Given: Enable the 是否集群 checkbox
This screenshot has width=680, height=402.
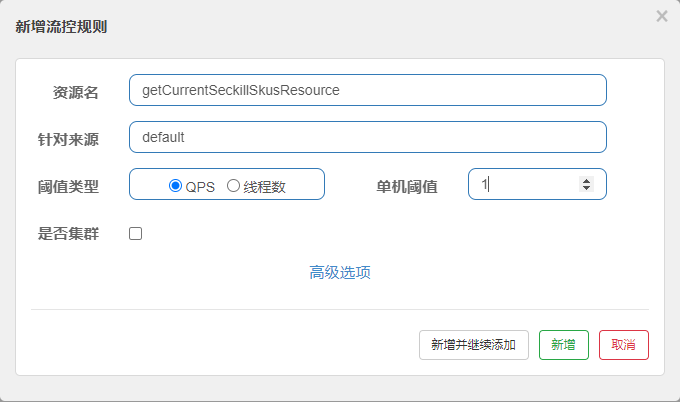Looking at the screenshot, I should [135, 234].
